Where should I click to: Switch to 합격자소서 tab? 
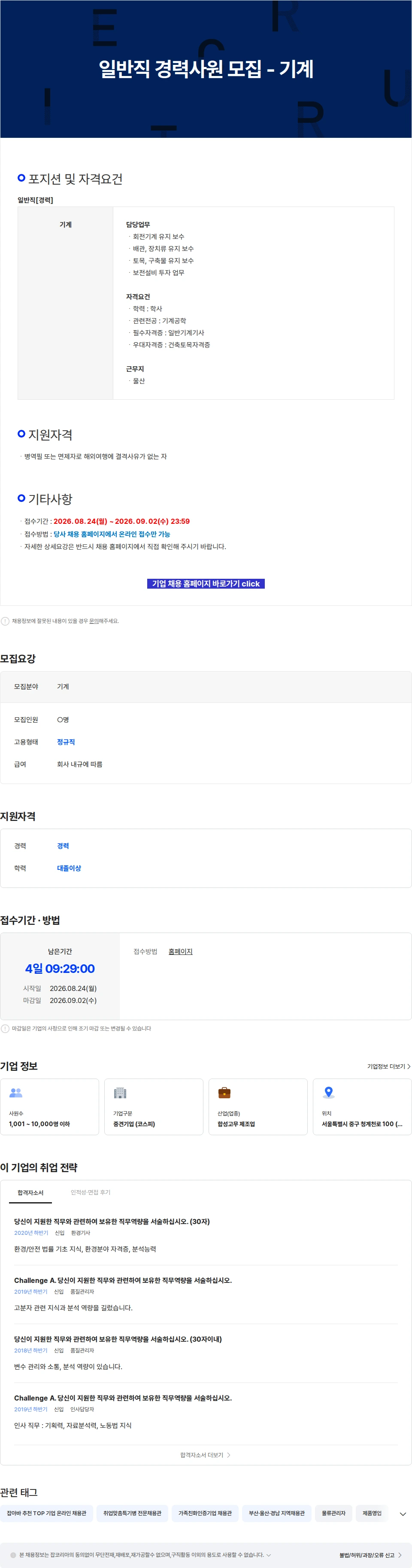point(30,1192)
